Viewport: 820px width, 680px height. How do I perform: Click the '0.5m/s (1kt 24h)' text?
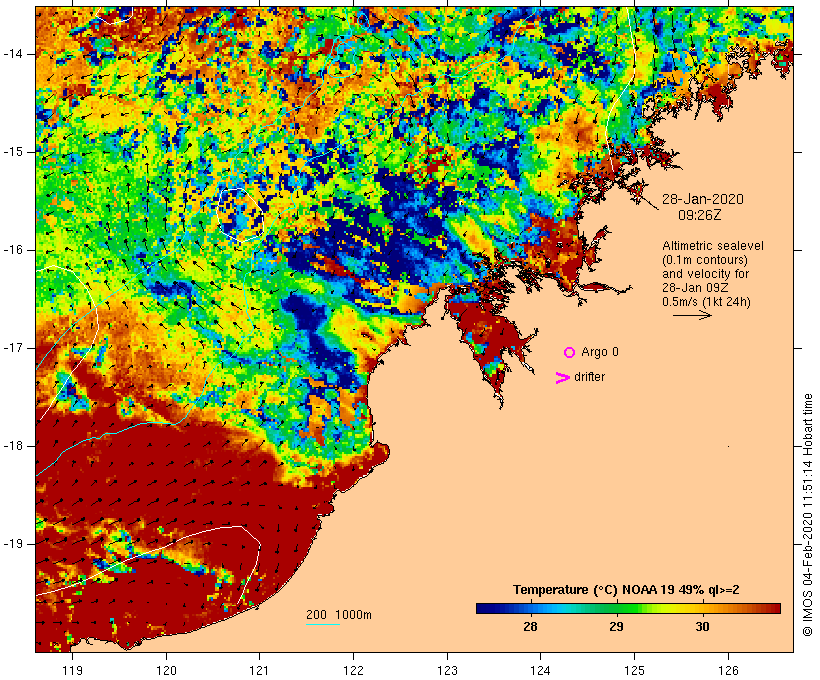point(706,302)
